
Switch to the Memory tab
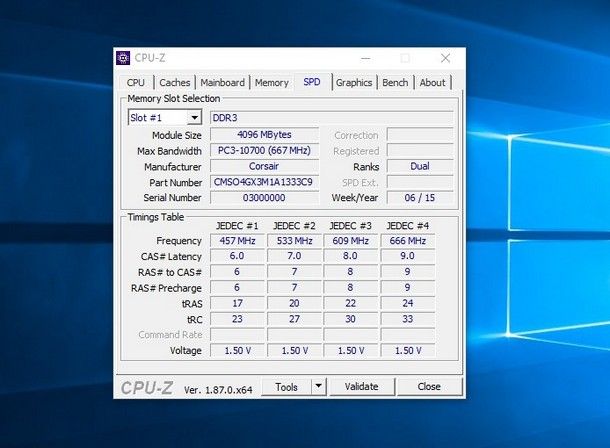(x=272, y=83)
